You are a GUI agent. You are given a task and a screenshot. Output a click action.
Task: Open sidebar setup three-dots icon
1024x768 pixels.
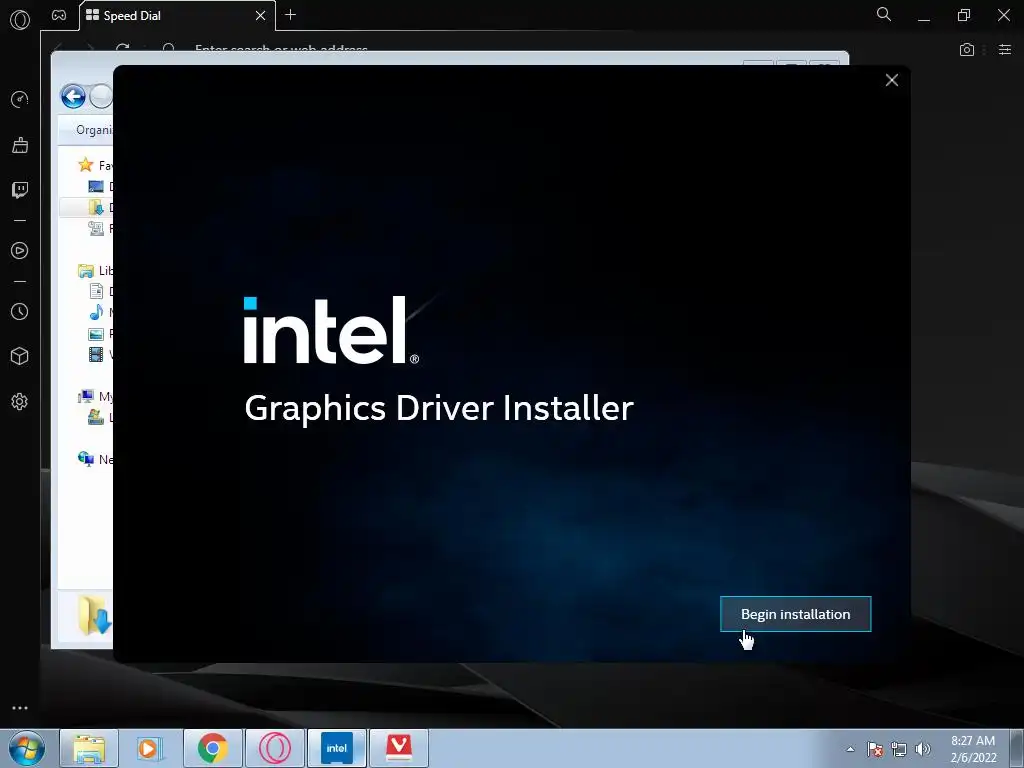(20, 708)
